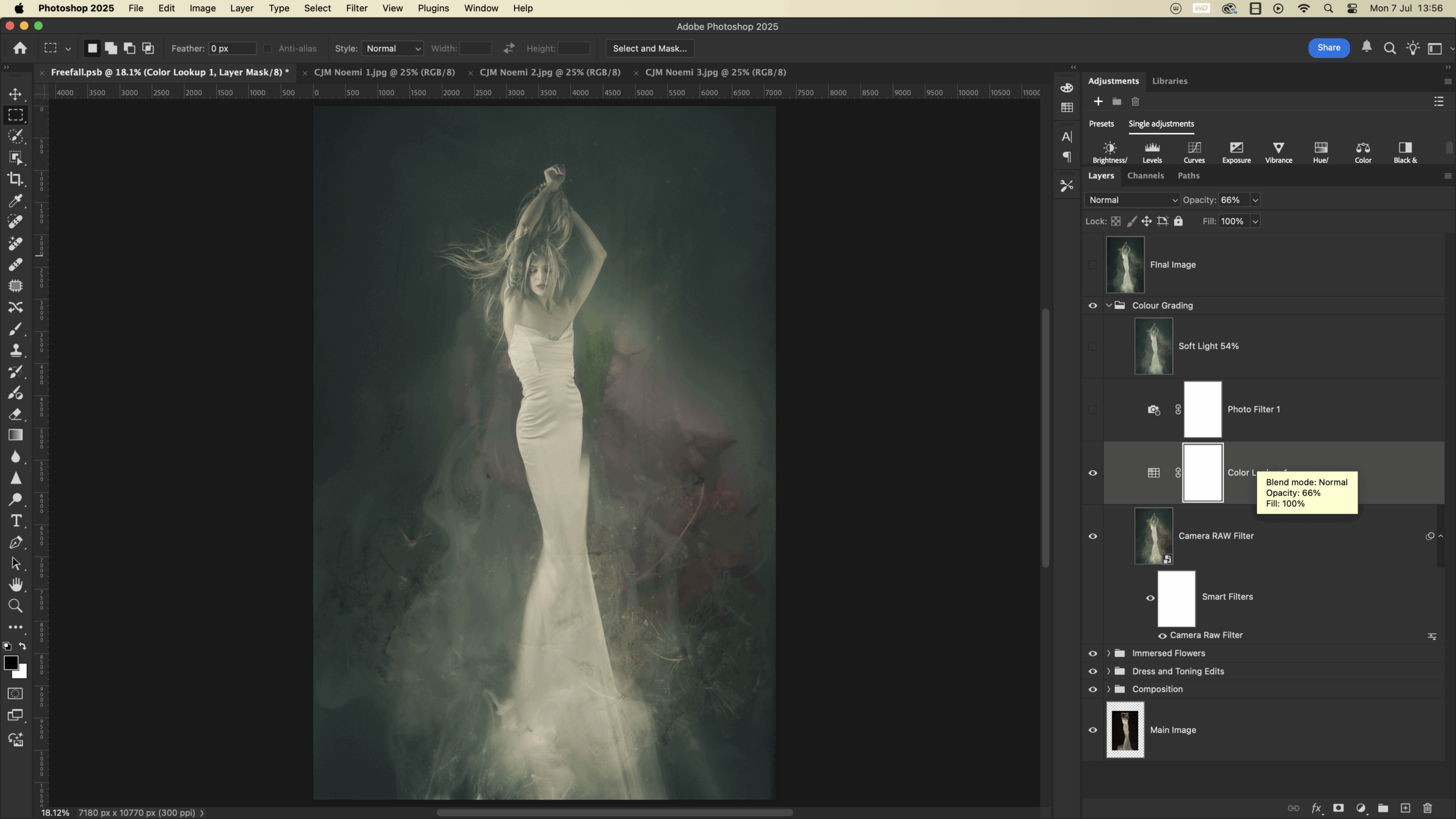This screenshot has height=819, width=1456.
Task: Hide the Camera RAW Filter layer
Action: click(1093, 536)
